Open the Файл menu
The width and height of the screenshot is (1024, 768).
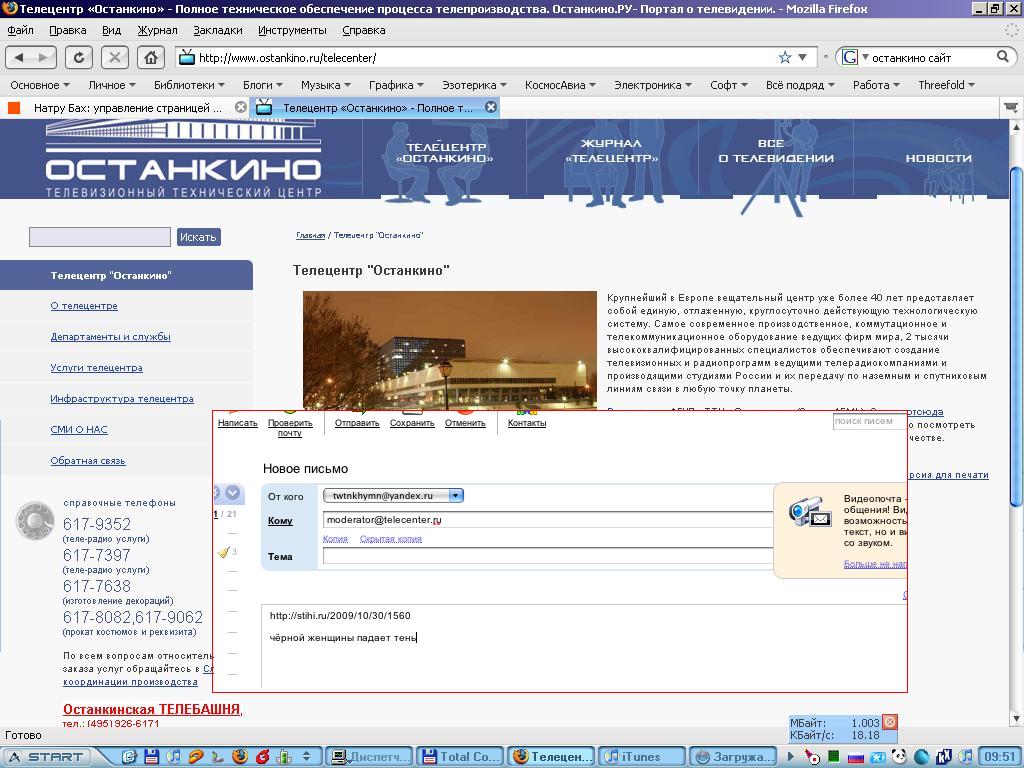coord(20,30)
